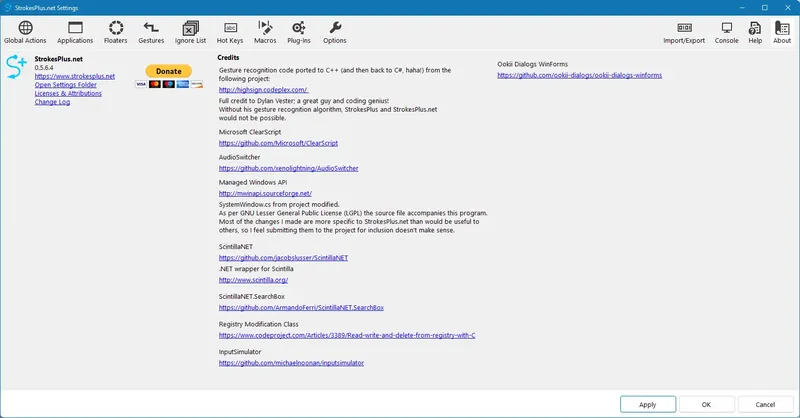Open the Global Actions section

pyautogui.click(x=25, y=32)
